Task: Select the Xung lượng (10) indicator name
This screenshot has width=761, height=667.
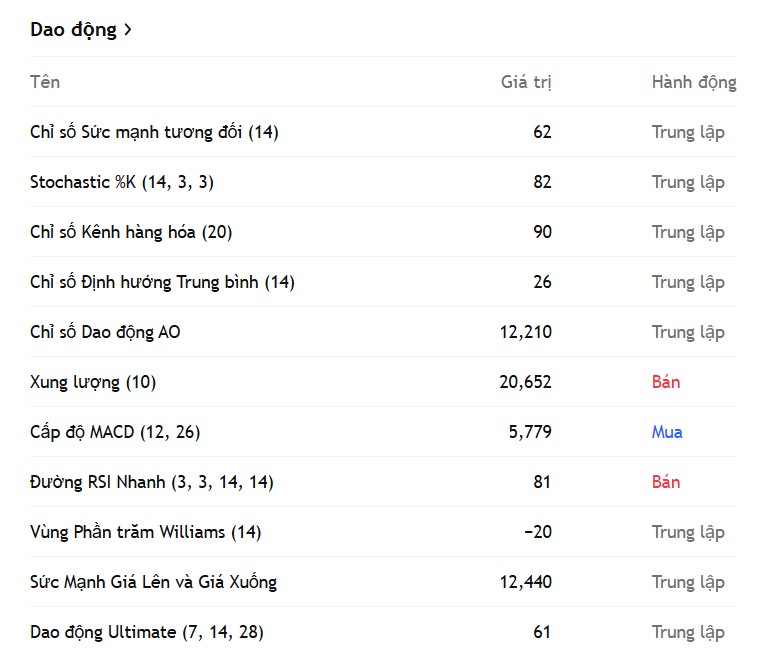Action: tap(93, 382)
